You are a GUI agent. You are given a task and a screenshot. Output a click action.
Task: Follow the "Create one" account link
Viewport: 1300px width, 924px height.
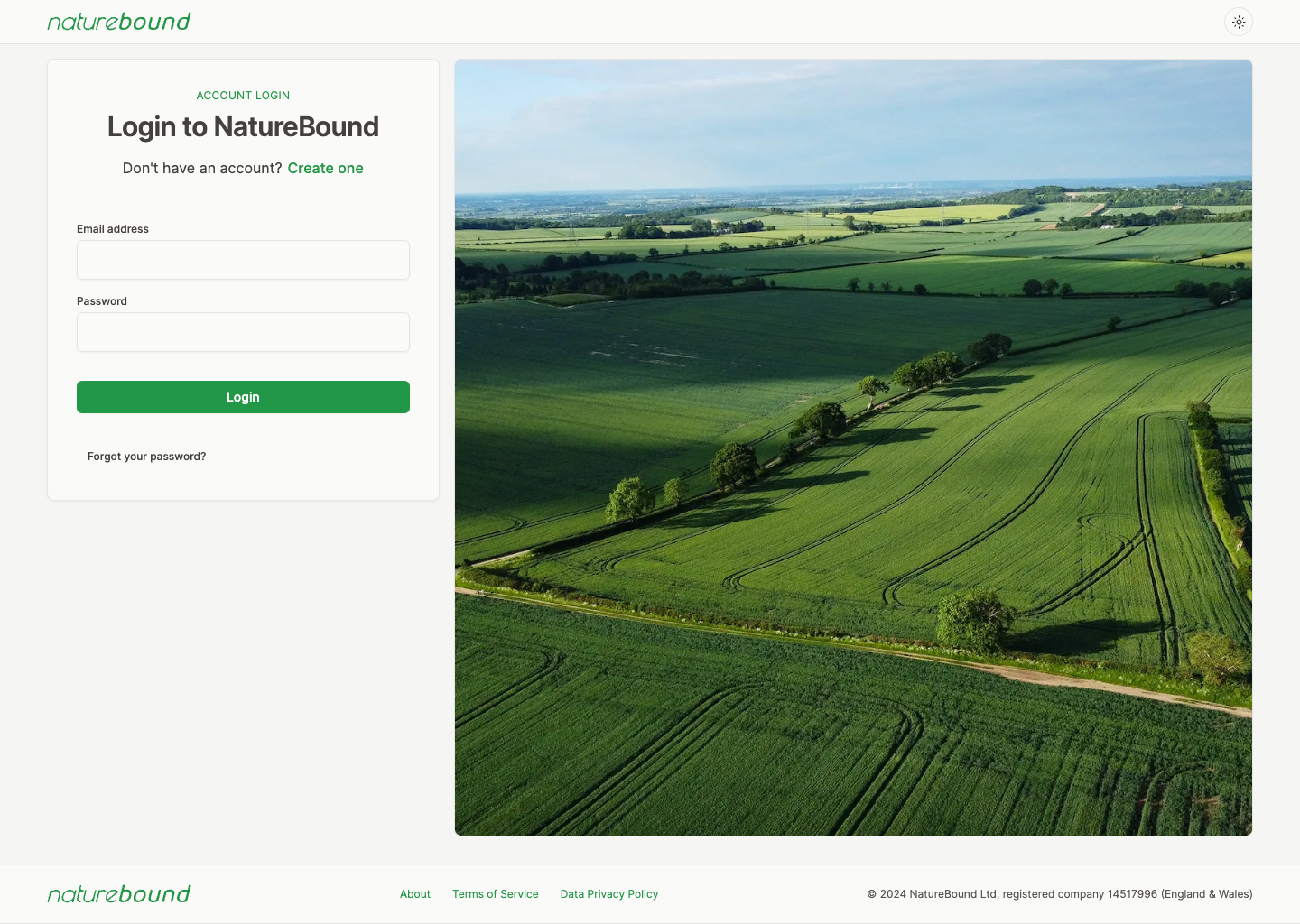point(325,169)
